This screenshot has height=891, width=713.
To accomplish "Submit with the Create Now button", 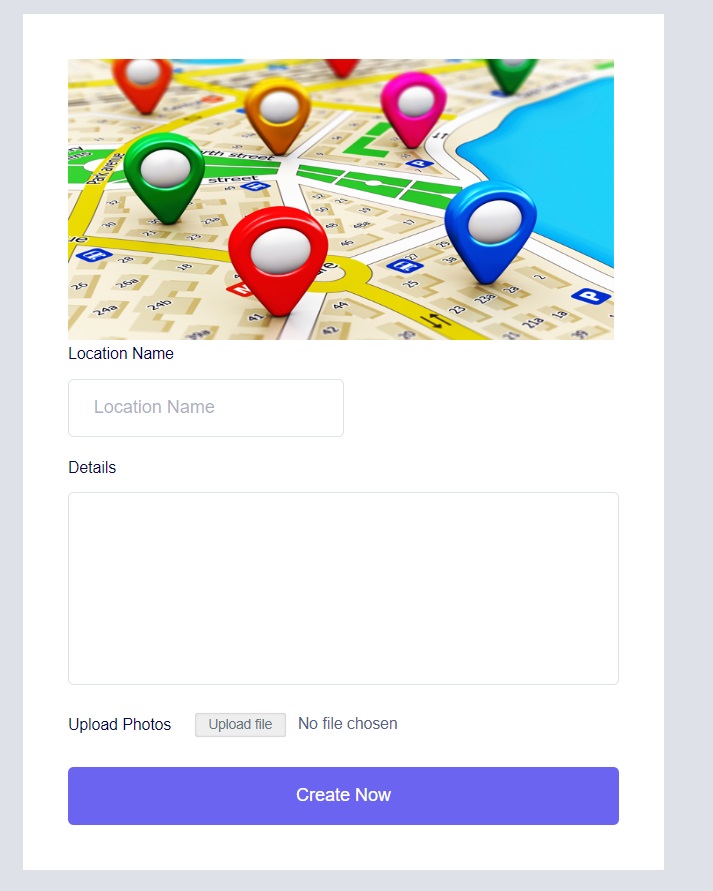I will (343, 796).
